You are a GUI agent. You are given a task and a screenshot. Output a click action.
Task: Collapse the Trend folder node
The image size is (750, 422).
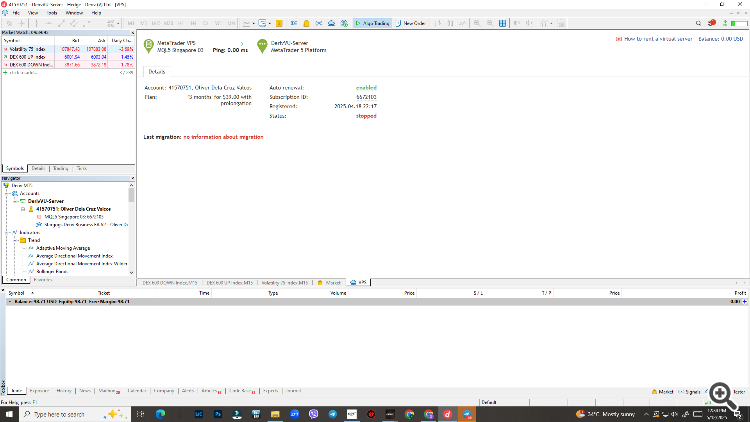pos(15,240)
